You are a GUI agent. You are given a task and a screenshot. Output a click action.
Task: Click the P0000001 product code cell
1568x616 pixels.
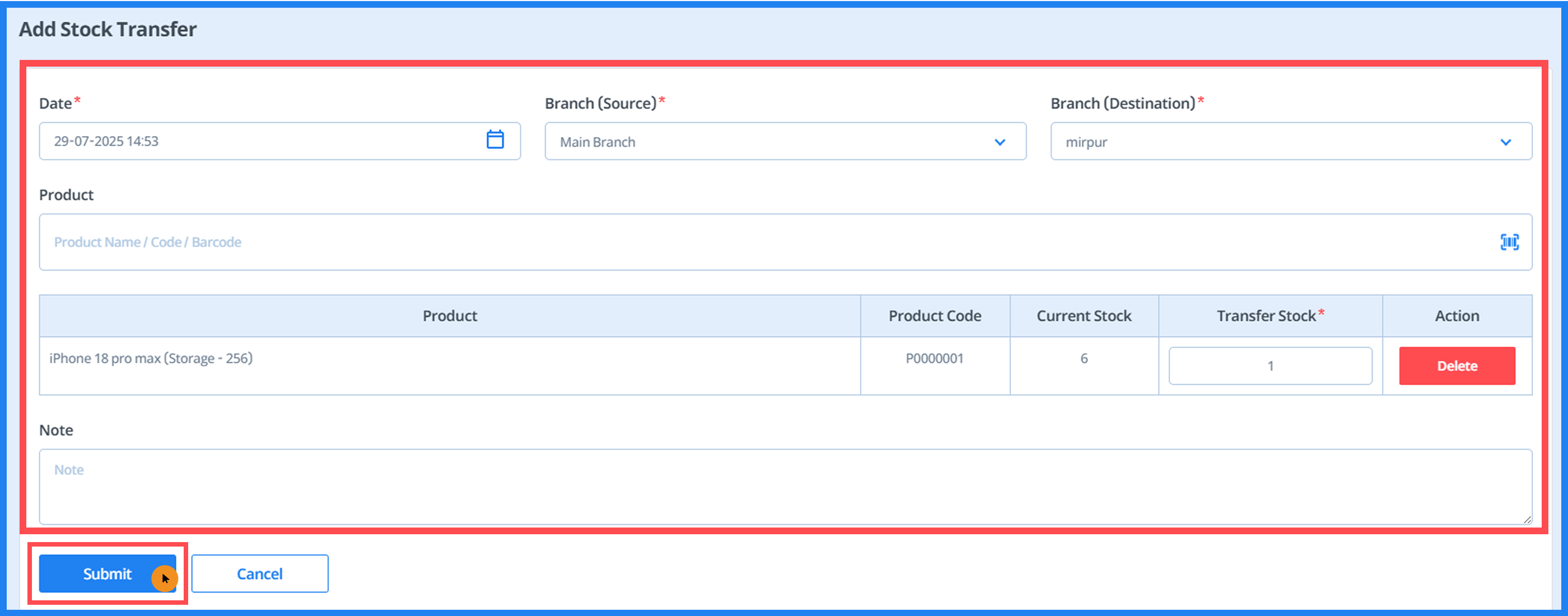pyautogui.click(x=934, y=358)
